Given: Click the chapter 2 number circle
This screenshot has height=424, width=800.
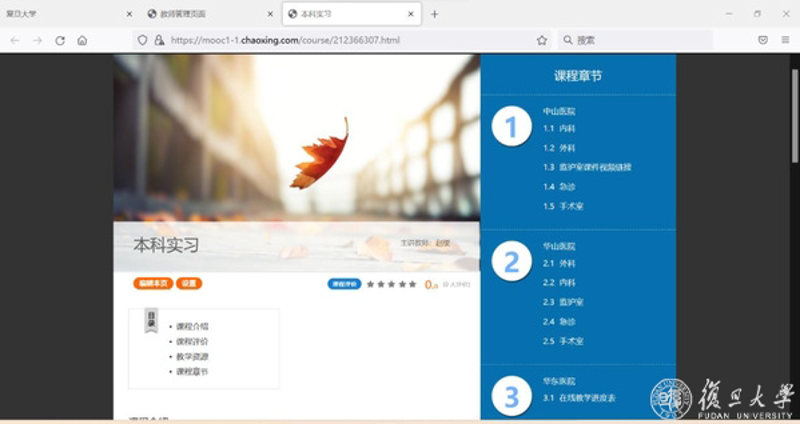Looking at the screenshot, I should 512,261.
